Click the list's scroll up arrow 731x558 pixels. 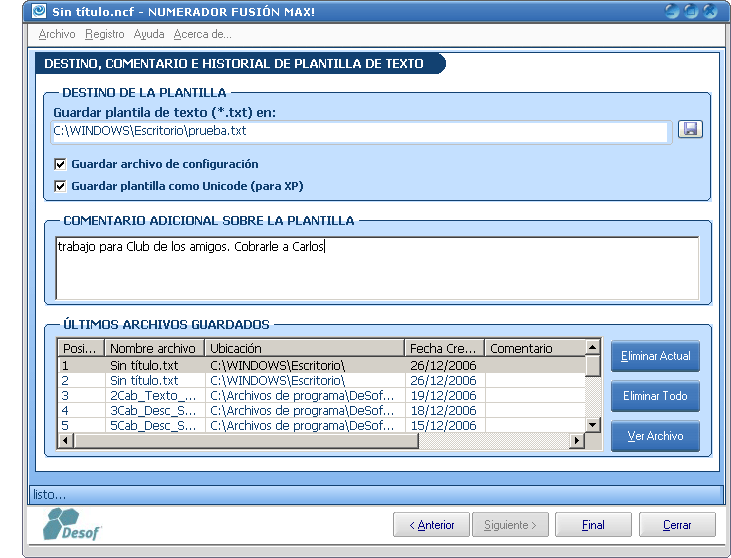pyautogui.click(x=593, y=347)
